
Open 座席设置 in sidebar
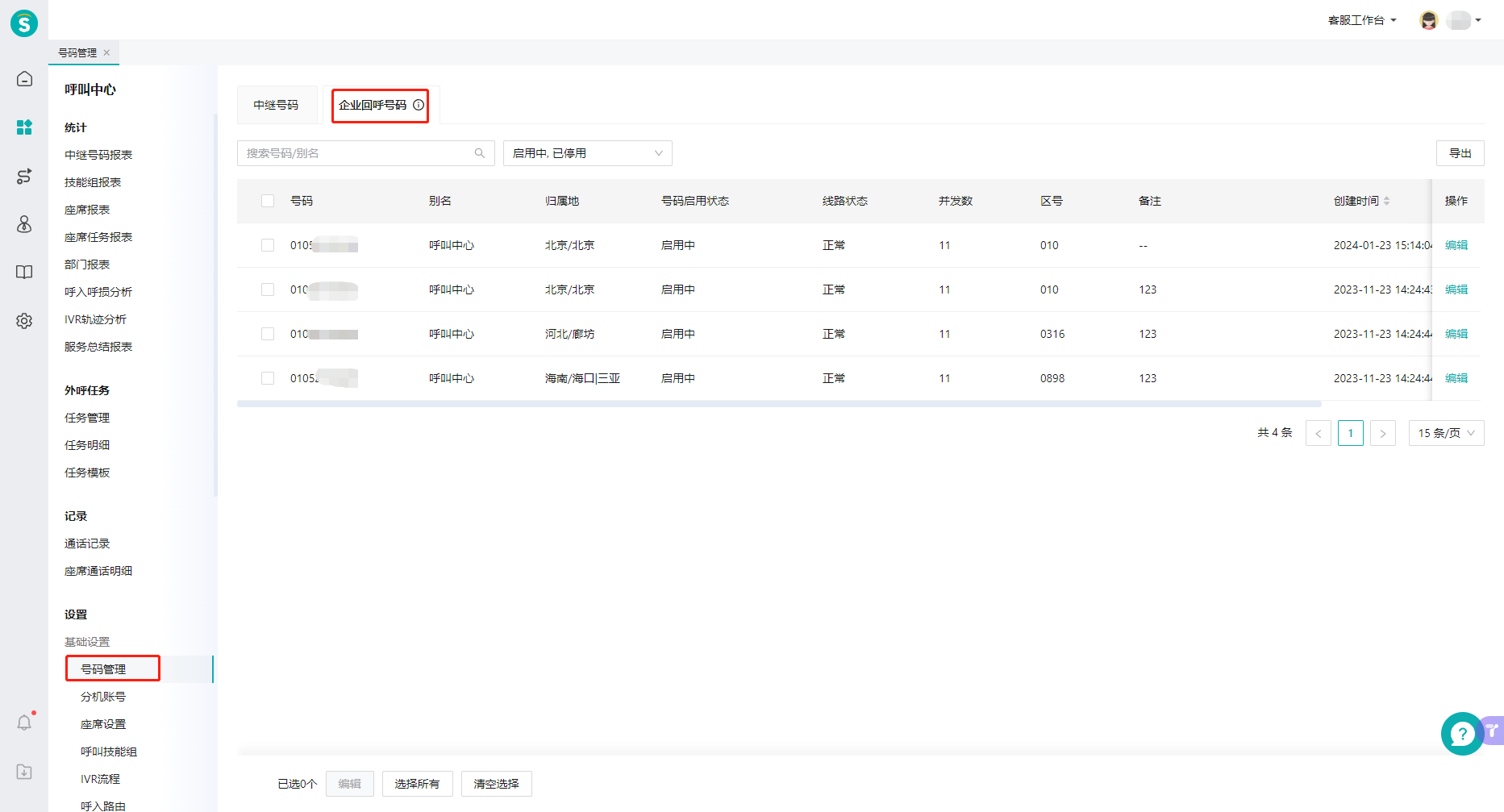point(103,724)
